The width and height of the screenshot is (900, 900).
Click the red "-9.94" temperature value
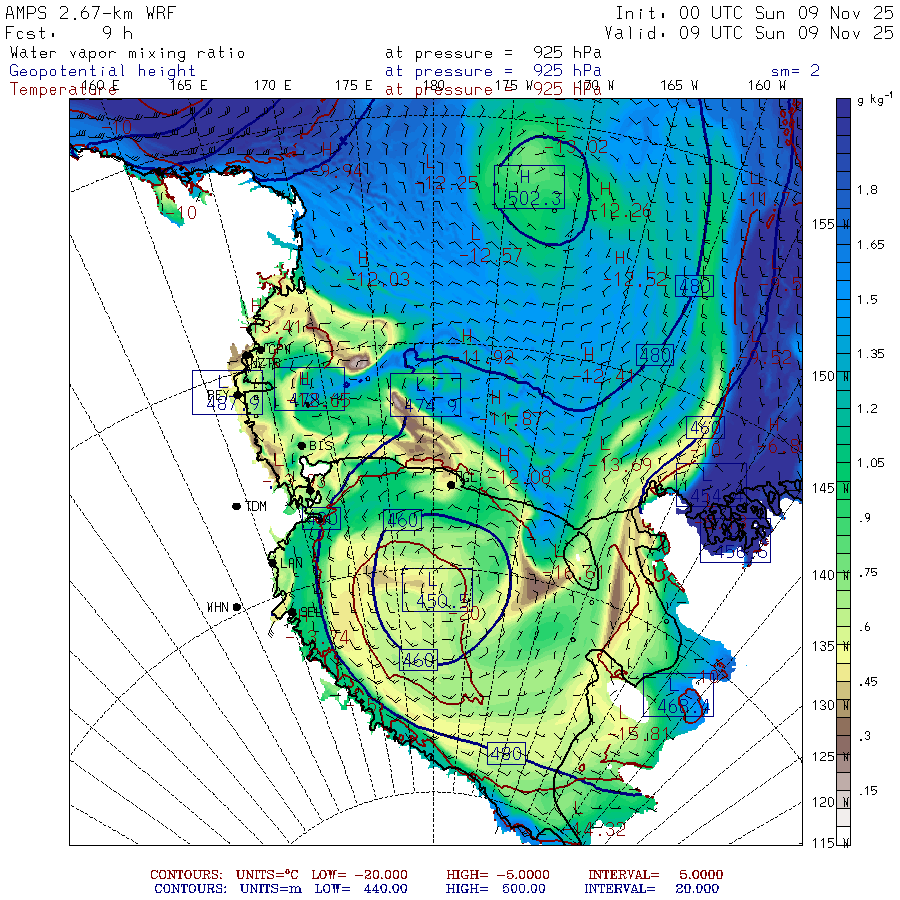[x=338, y=170]
